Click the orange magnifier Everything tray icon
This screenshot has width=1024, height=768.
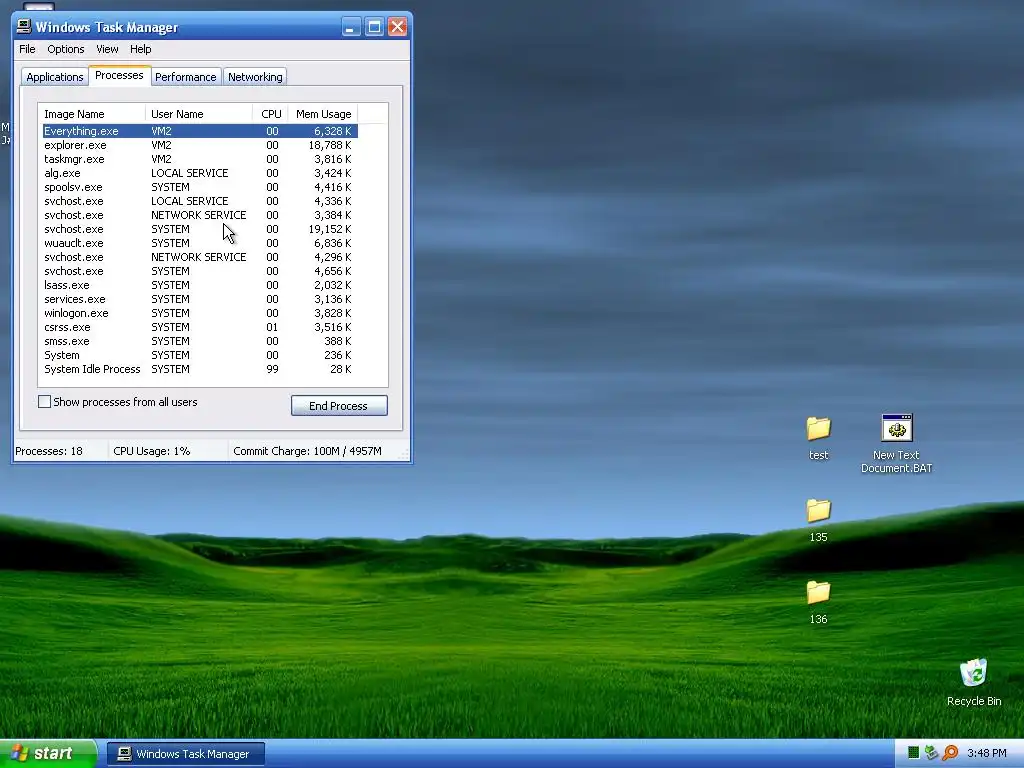[950, 753]
